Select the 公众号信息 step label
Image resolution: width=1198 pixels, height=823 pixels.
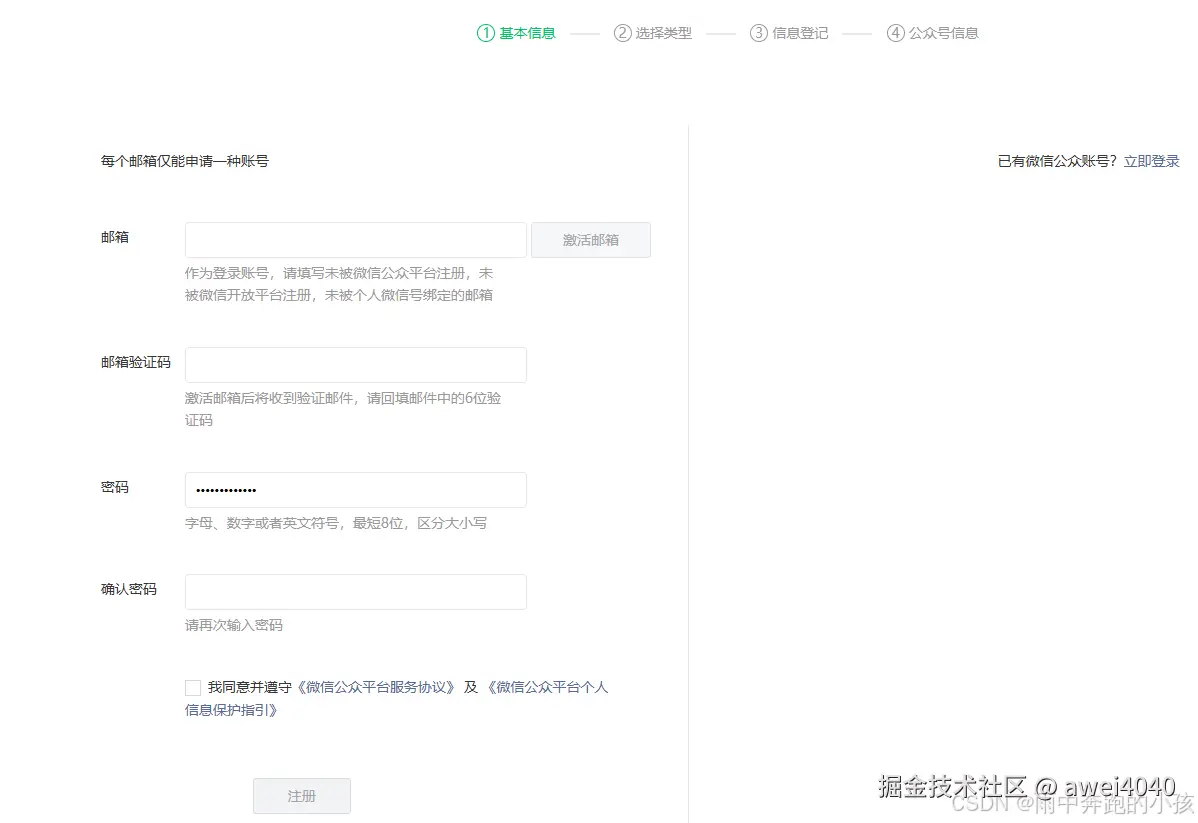[944, 32]
